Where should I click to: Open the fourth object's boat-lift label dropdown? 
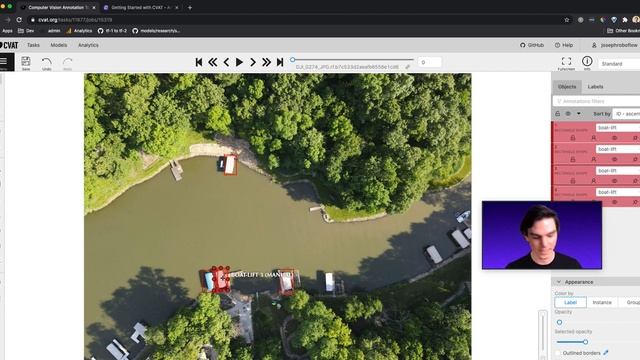pyautogui.click(x=618, y=192)
